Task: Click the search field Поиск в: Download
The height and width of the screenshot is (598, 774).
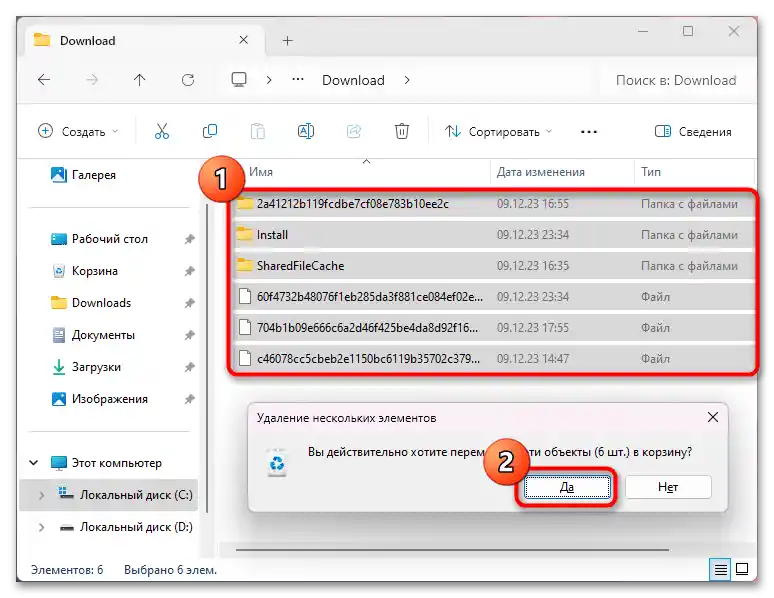Action: click(x=676, y=80)
